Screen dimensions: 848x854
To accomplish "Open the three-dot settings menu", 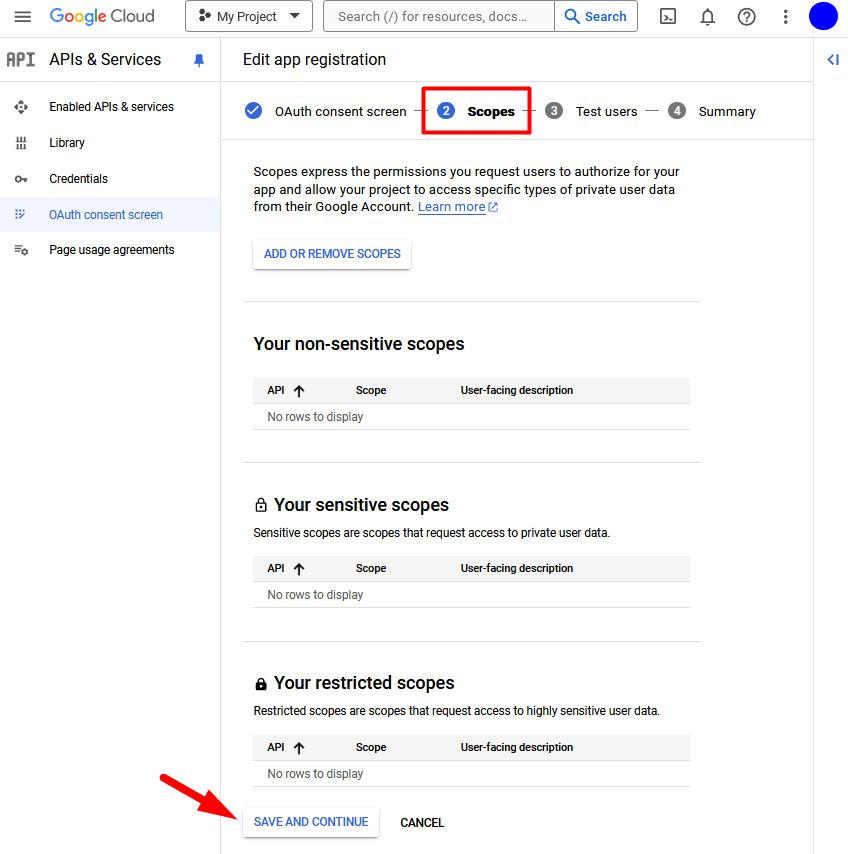I will coord(785,17).
